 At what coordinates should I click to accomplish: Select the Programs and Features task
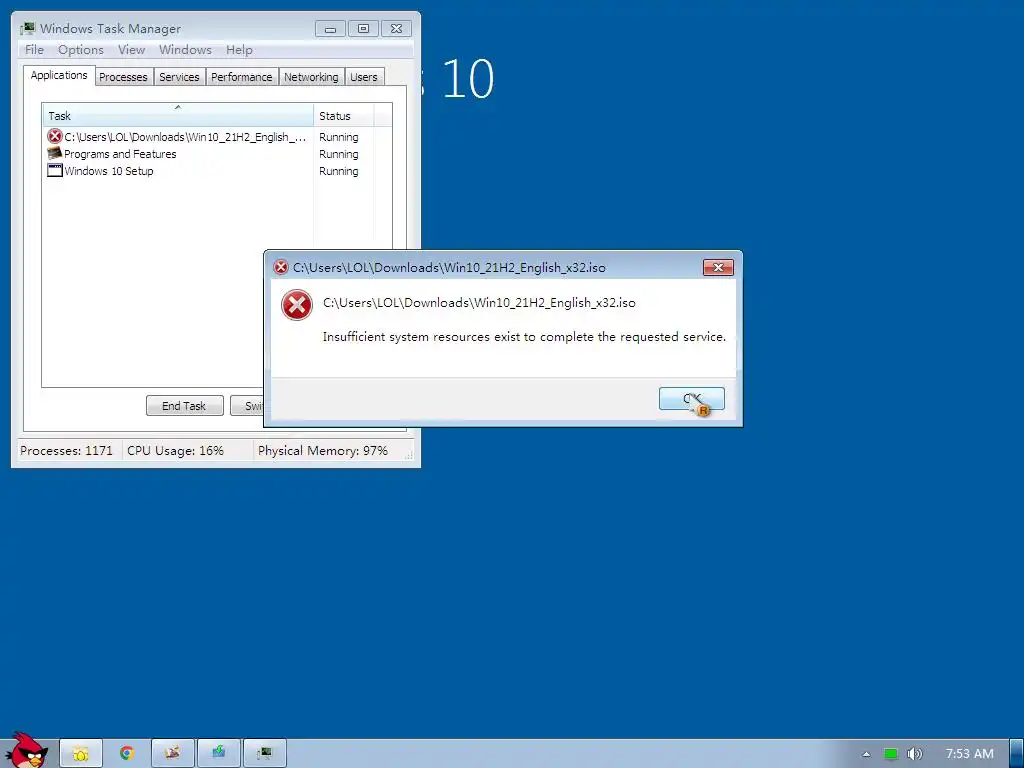[x=202, y=154]
